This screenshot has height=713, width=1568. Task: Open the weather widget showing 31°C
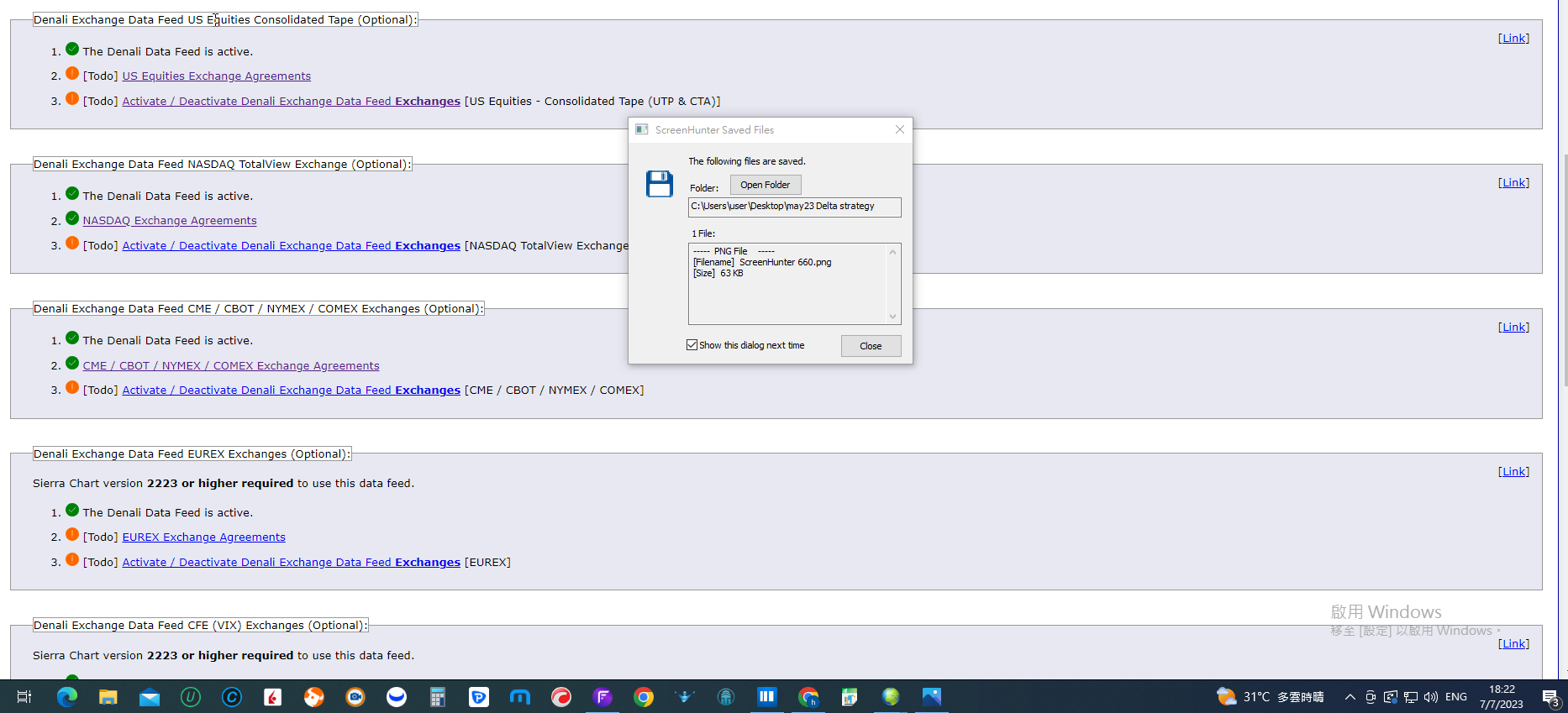pos(1270,696)
